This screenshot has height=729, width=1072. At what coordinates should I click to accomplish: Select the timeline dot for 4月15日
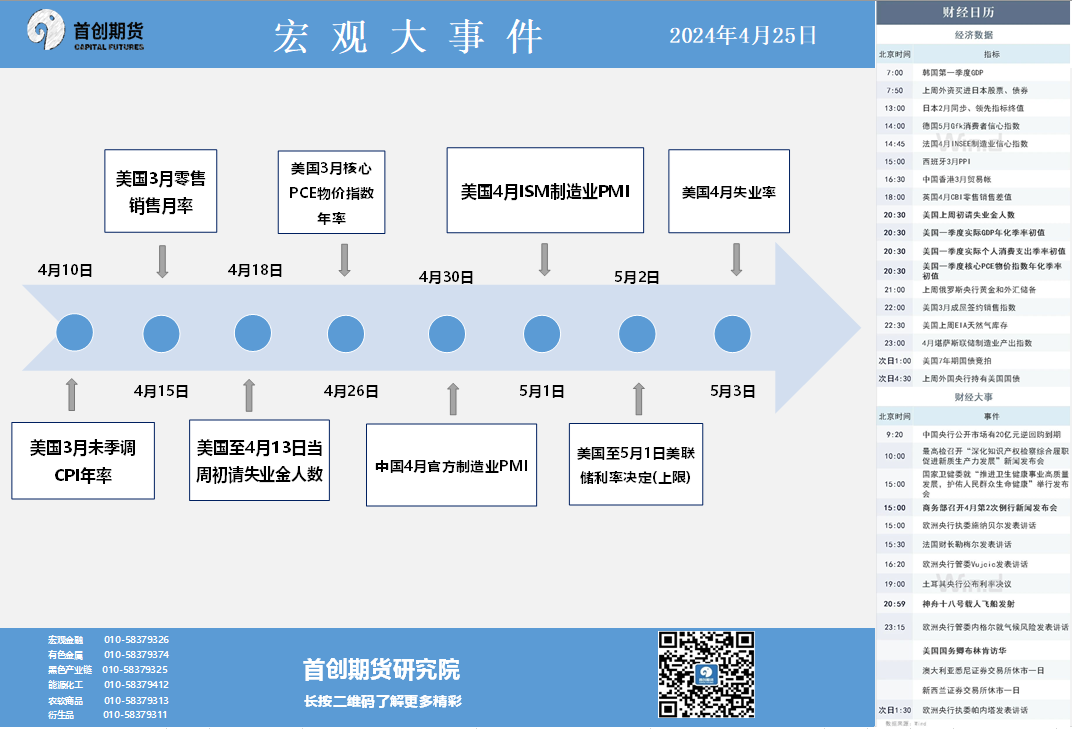pyautogui.click(x=161, y=334)
